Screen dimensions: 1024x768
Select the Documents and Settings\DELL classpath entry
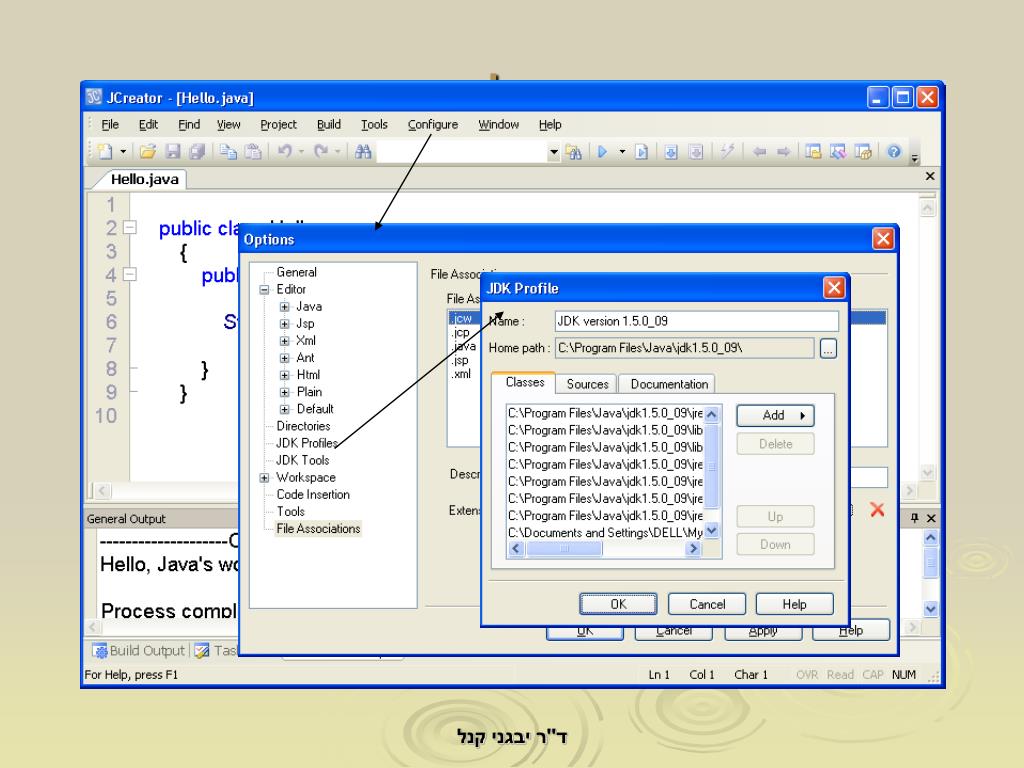pyautogui.click(x=605, y=533)
